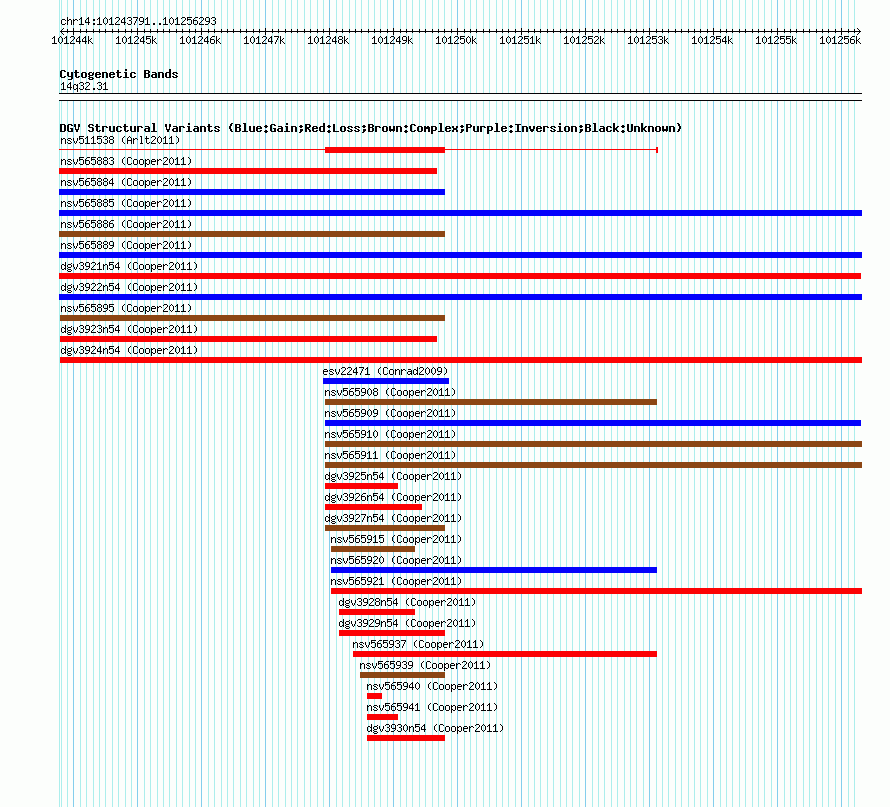
Task: Select the thick red nsv511538 loss segment
Action: (385, 150)
